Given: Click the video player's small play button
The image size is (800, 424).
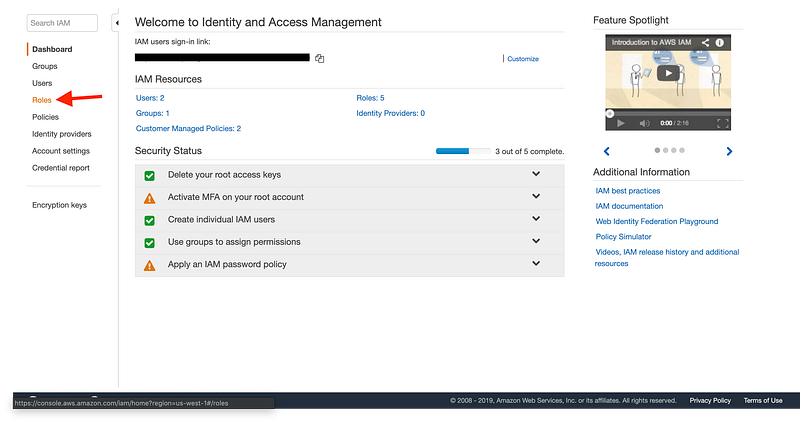Looking at the screenshot, I should (x=620, y=123).
